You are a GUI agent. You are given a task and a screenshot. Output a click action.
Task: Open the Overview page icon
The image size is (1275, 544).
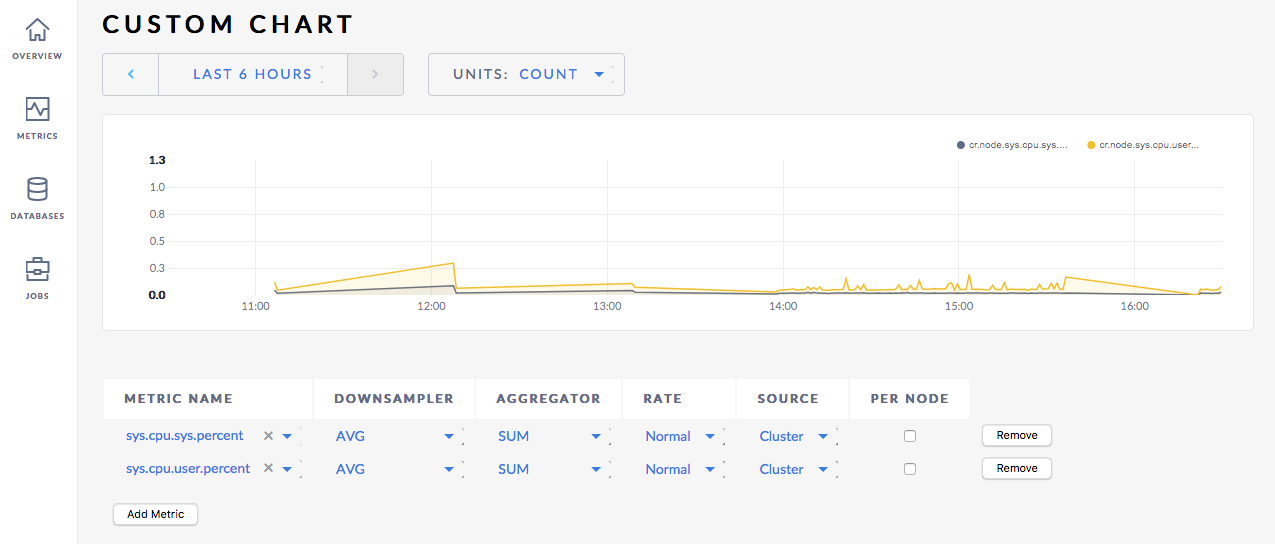coord(37,30)
